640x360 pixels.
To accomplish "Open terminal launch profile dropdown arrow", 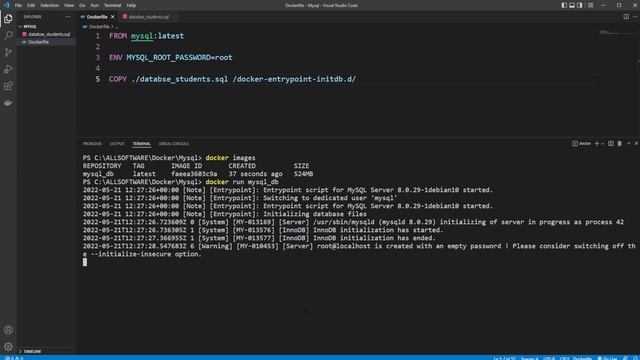I will click(x=603, y=144).
